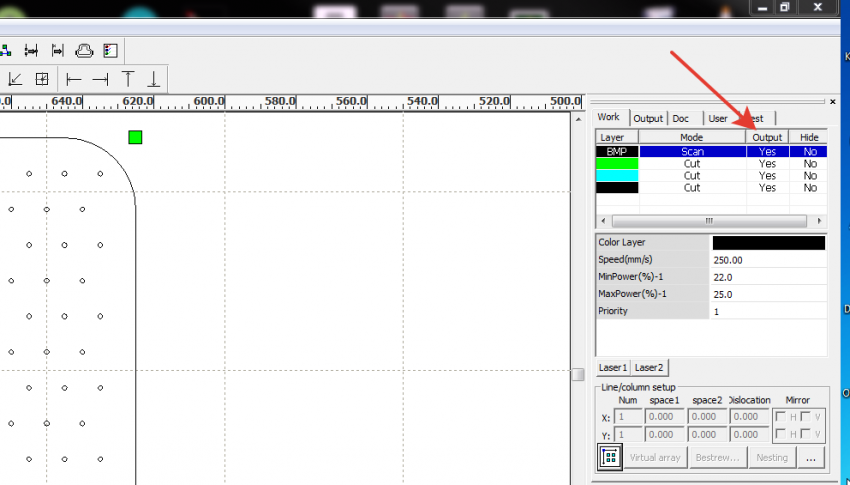Click the Nesting button
The image size is (850, 485).
pyautogui.click(x=771, y=457)
